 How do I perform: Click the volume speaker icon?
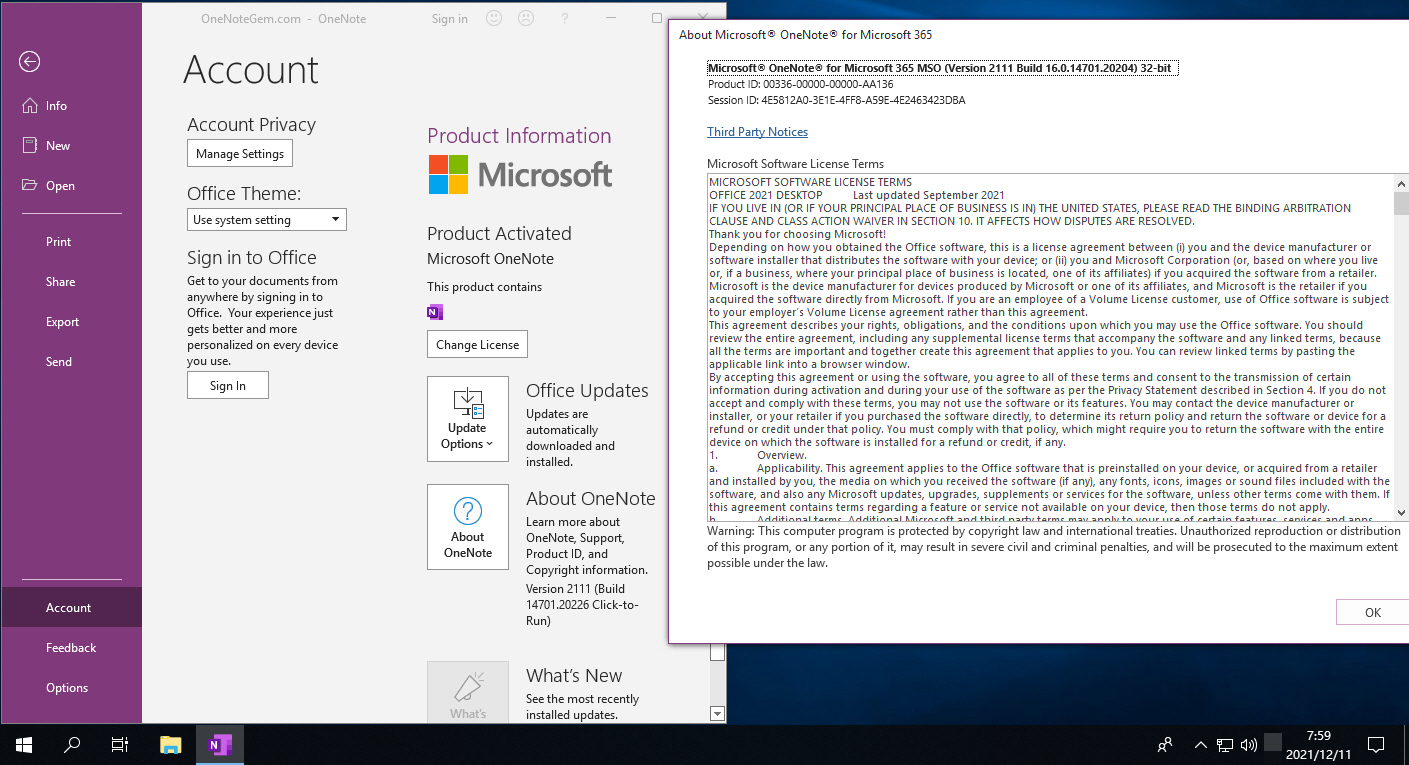[1248, 745]
